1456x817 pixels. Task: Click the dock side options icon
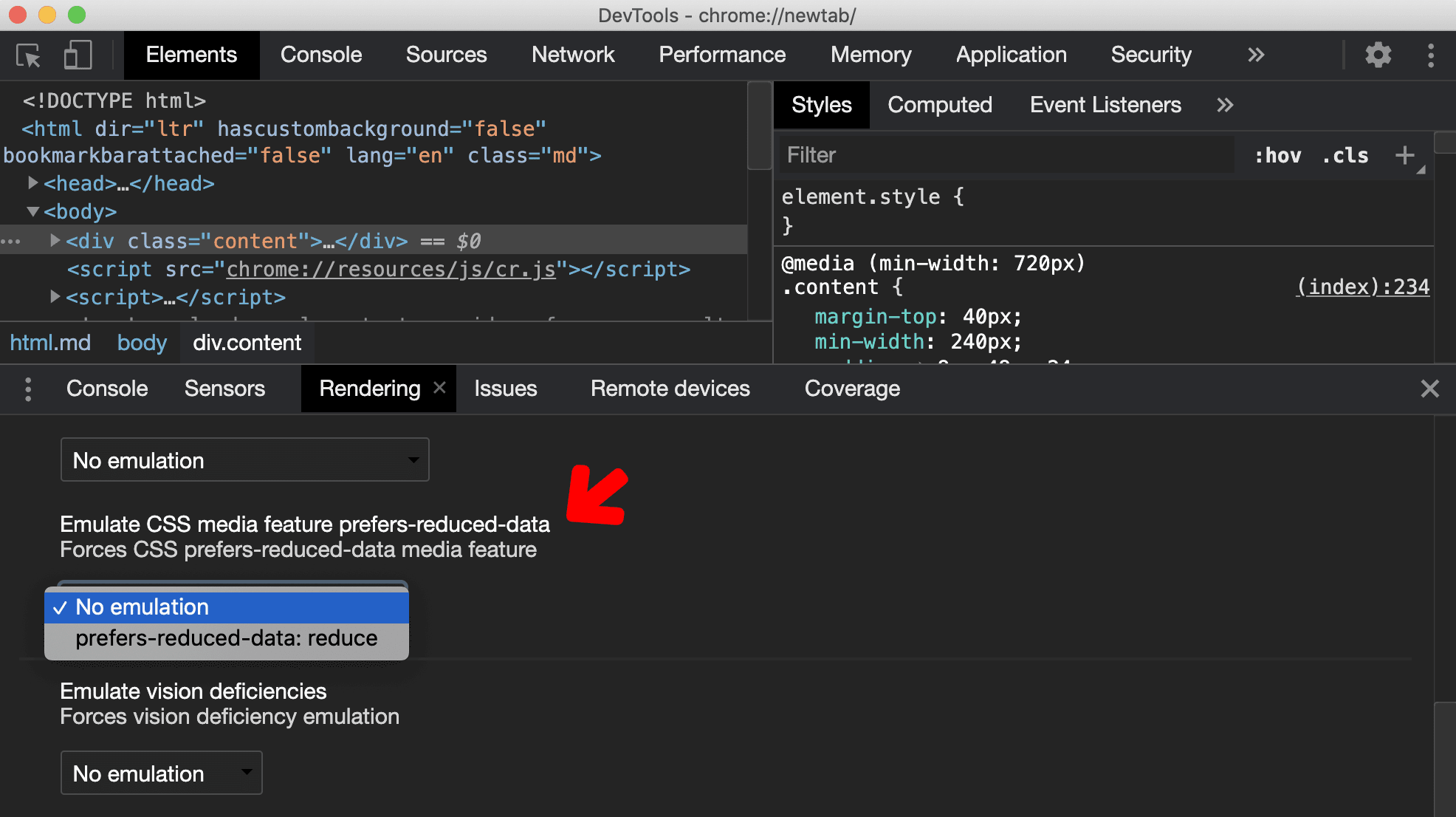[x=1432, y=54]
